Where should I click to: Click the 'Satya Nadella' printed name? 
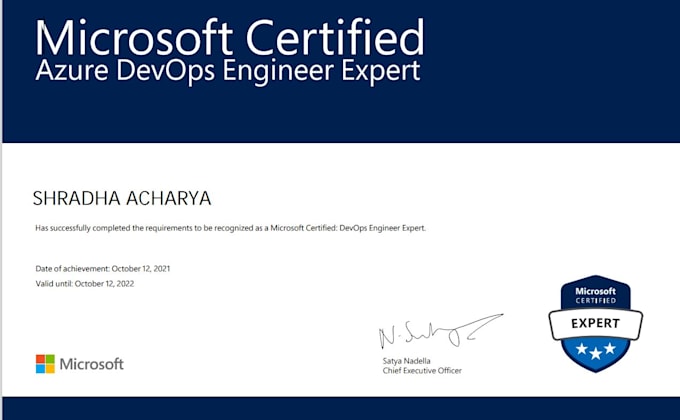pyautogui.click(x=406, y=361)
